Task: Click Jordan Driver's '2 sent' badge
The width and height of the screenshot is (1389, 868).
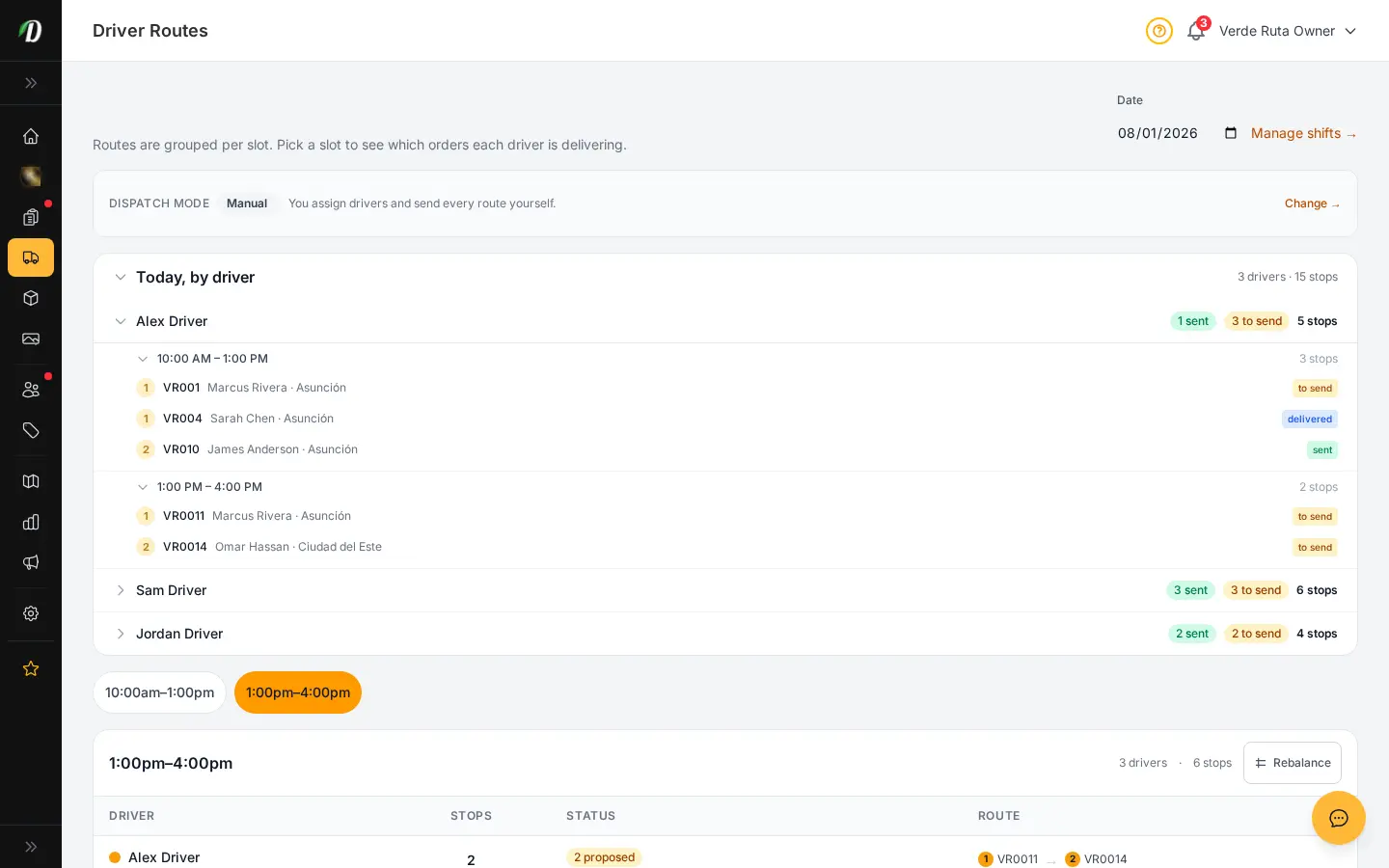Action: click(1192, 634)
